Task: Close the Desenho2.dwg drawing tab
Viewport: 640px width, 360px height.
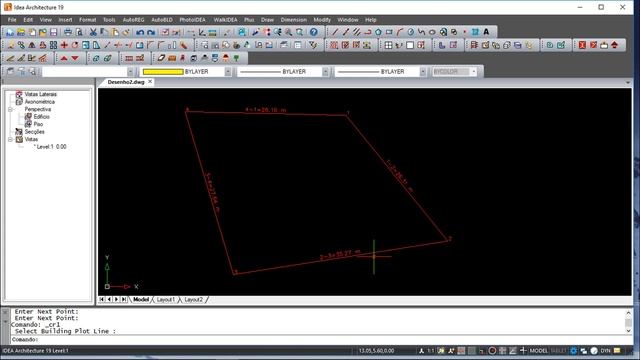Action: point(150,82)
